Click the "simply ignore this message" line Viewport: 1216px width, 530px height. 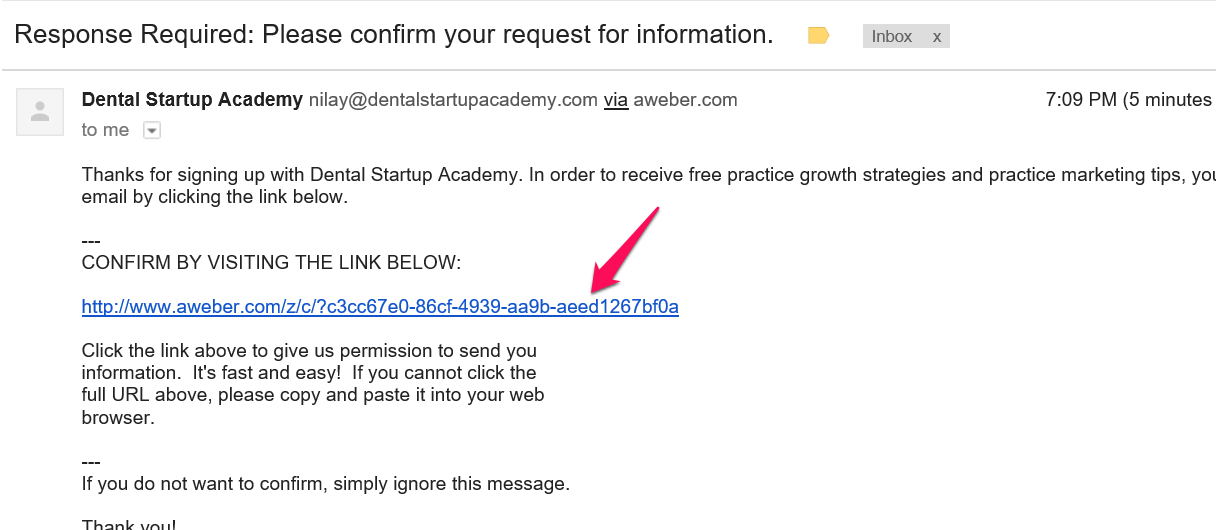[326, 484]
